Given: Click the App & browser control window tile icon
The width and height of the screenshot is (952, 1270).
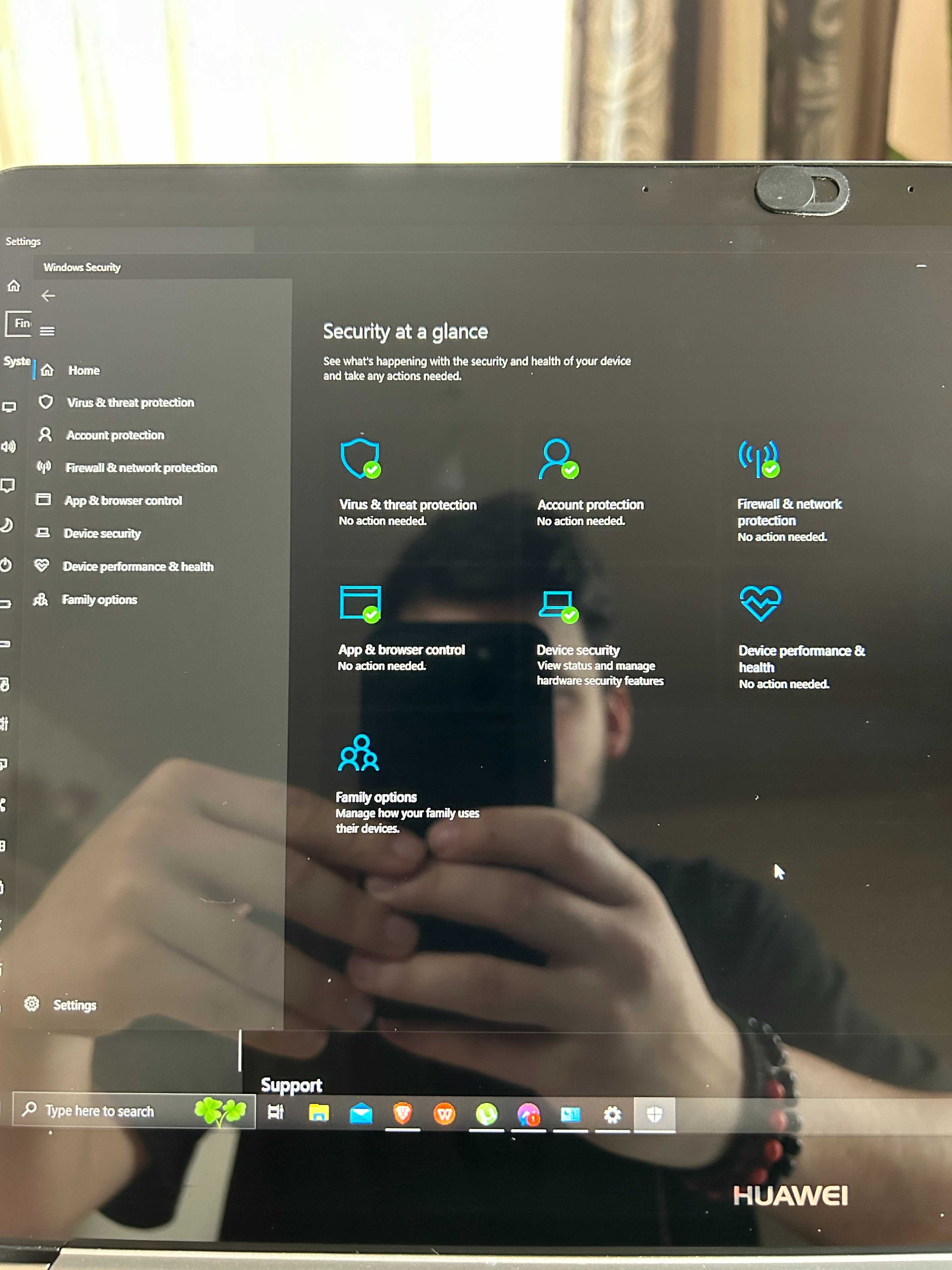Looking at the screenshot, I should click(x=360, y=604).
